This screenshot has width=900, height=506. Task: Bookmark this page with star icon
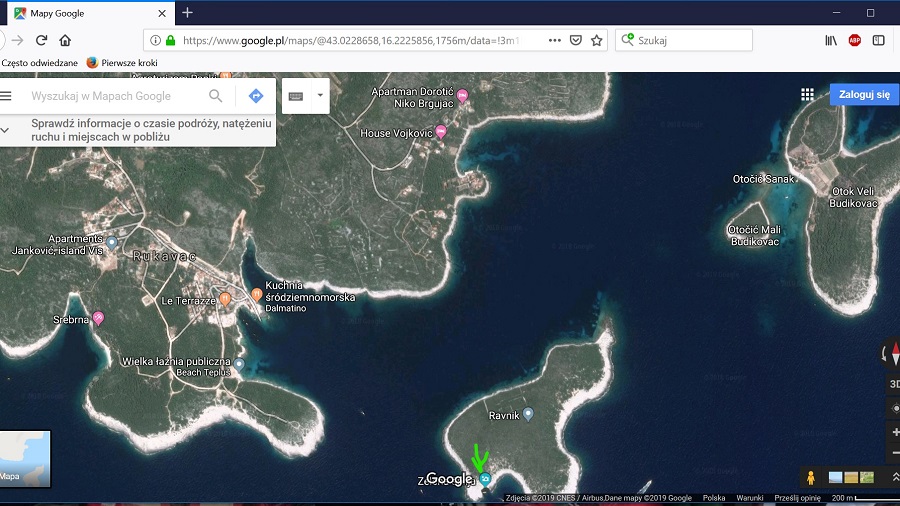click(597, 40)
